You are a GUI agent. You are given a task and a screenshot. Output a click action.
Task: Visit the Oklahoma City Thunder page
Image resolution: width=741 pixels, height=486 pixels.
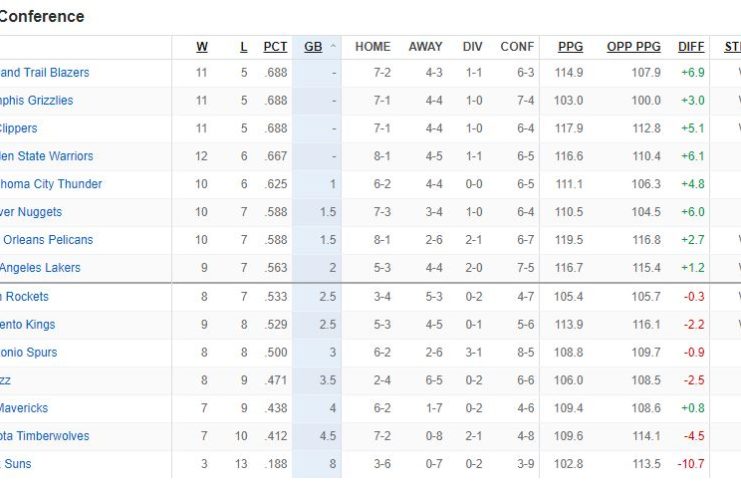(51, 185)
